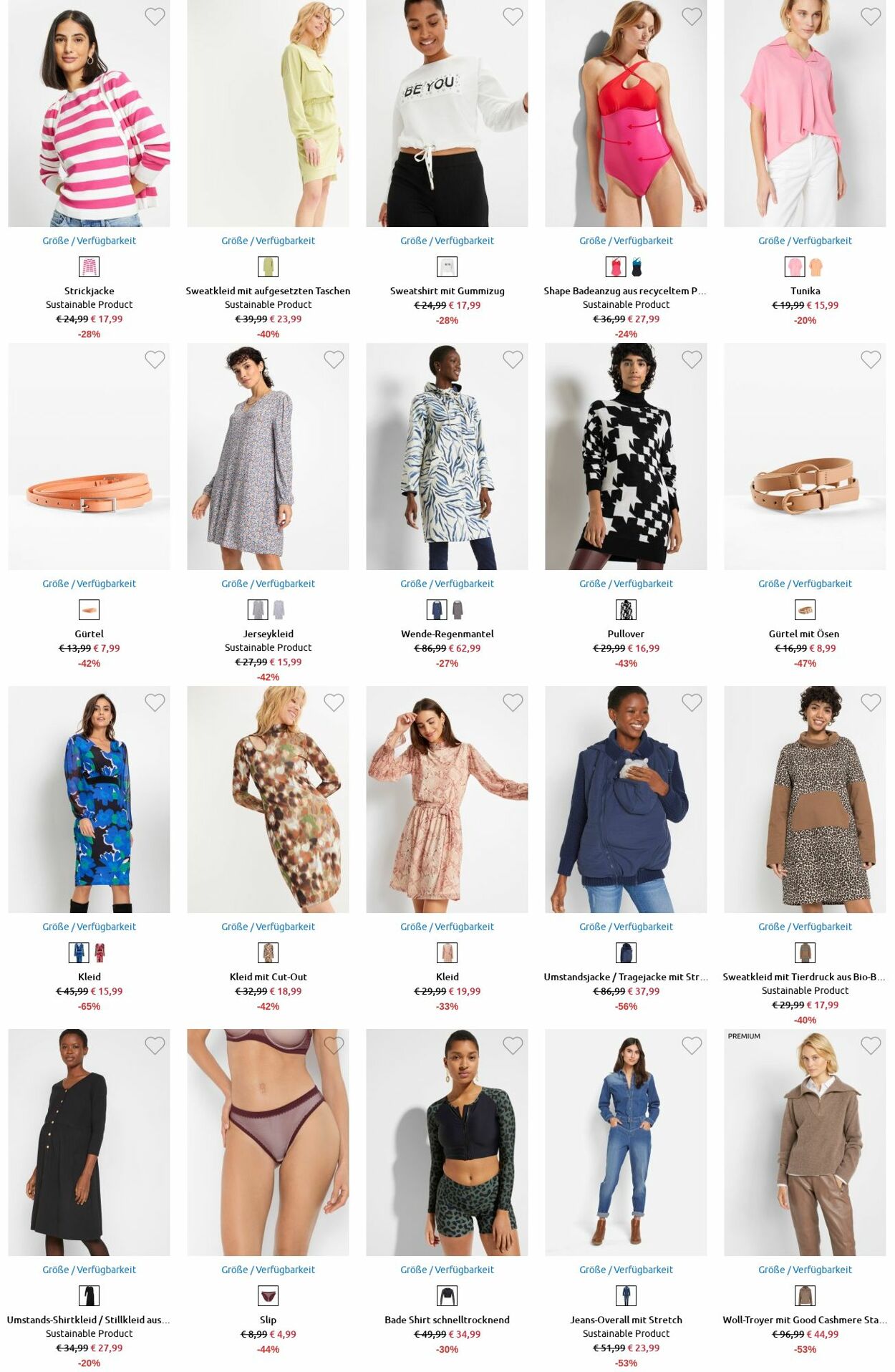895x1372 pixels.
Task: Add Strickjacke to wishlist with heart icon
Action: pyautogui.click(x=155, y=16)
